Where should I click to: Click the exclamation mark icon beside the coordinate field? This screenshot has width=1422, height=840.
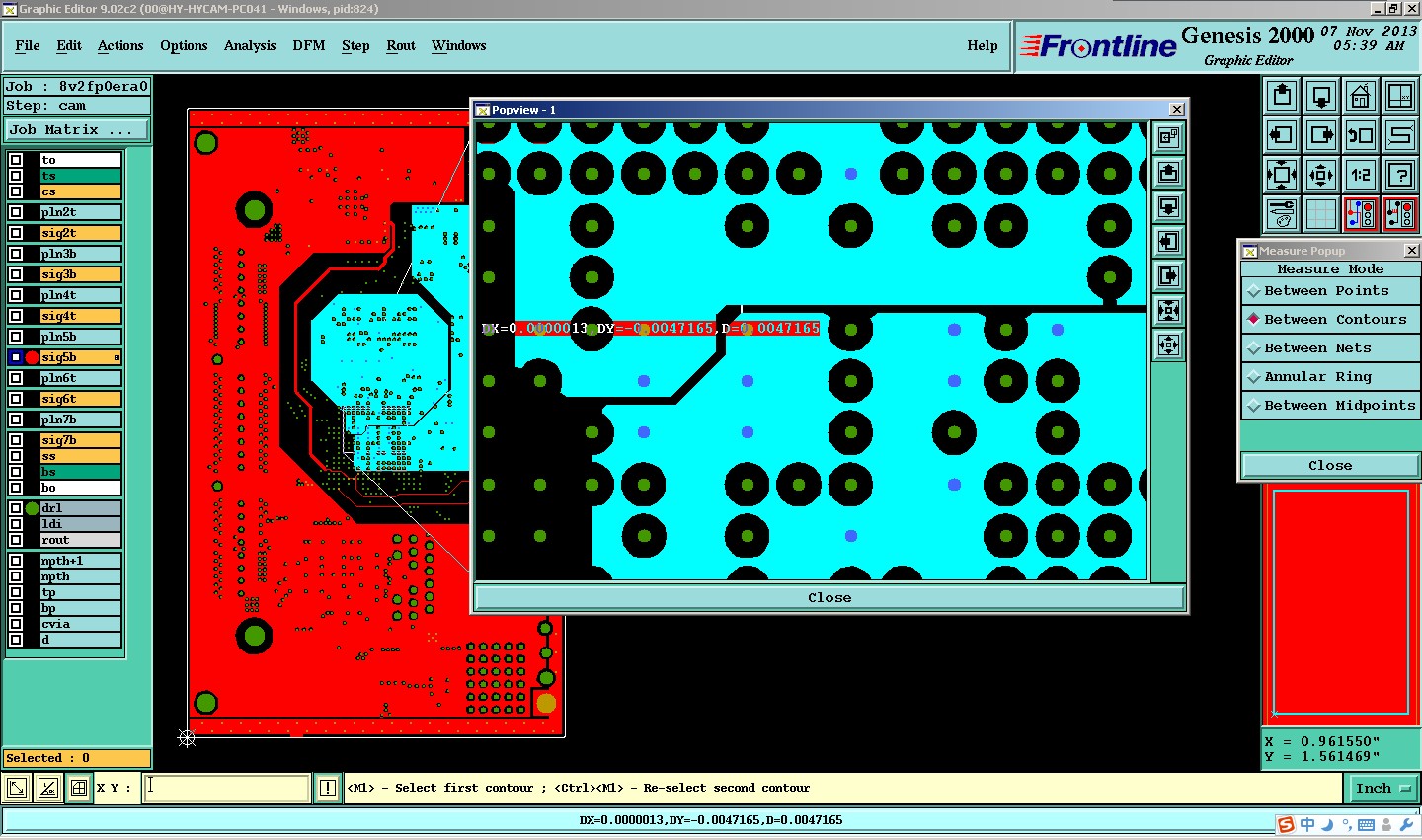tap(328, 788)
